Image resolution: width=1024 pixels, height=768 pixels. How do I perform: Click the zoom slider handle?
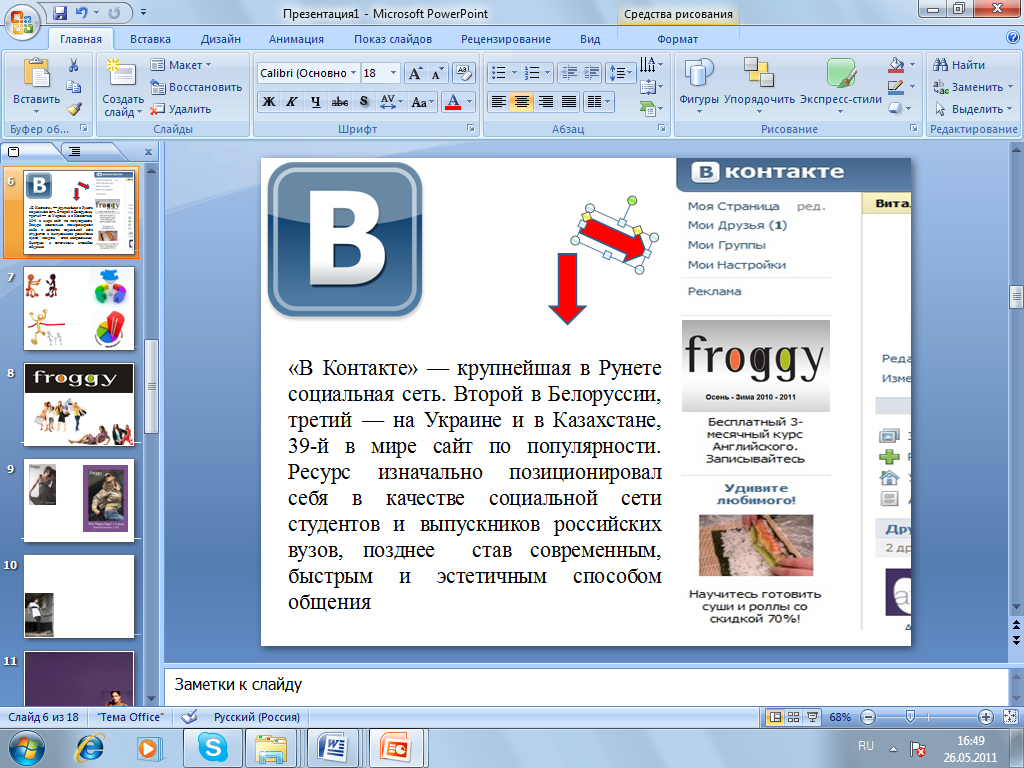(910, 717)
